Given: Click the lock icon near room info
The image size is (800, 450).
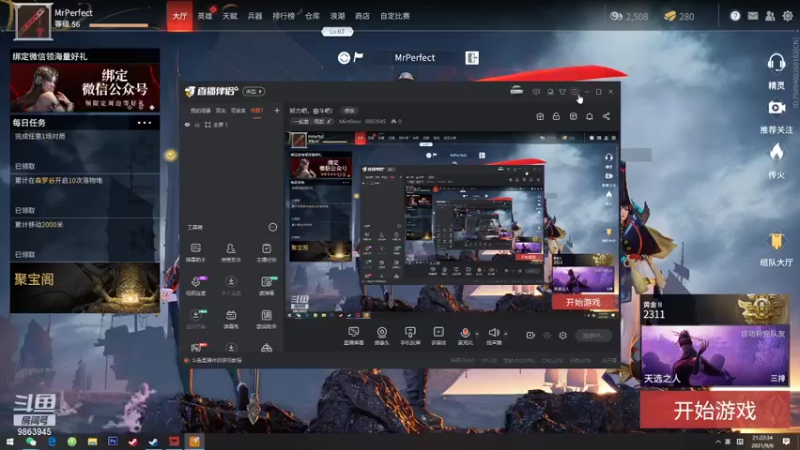Looking at the screenshot, I should coord(556,116).
